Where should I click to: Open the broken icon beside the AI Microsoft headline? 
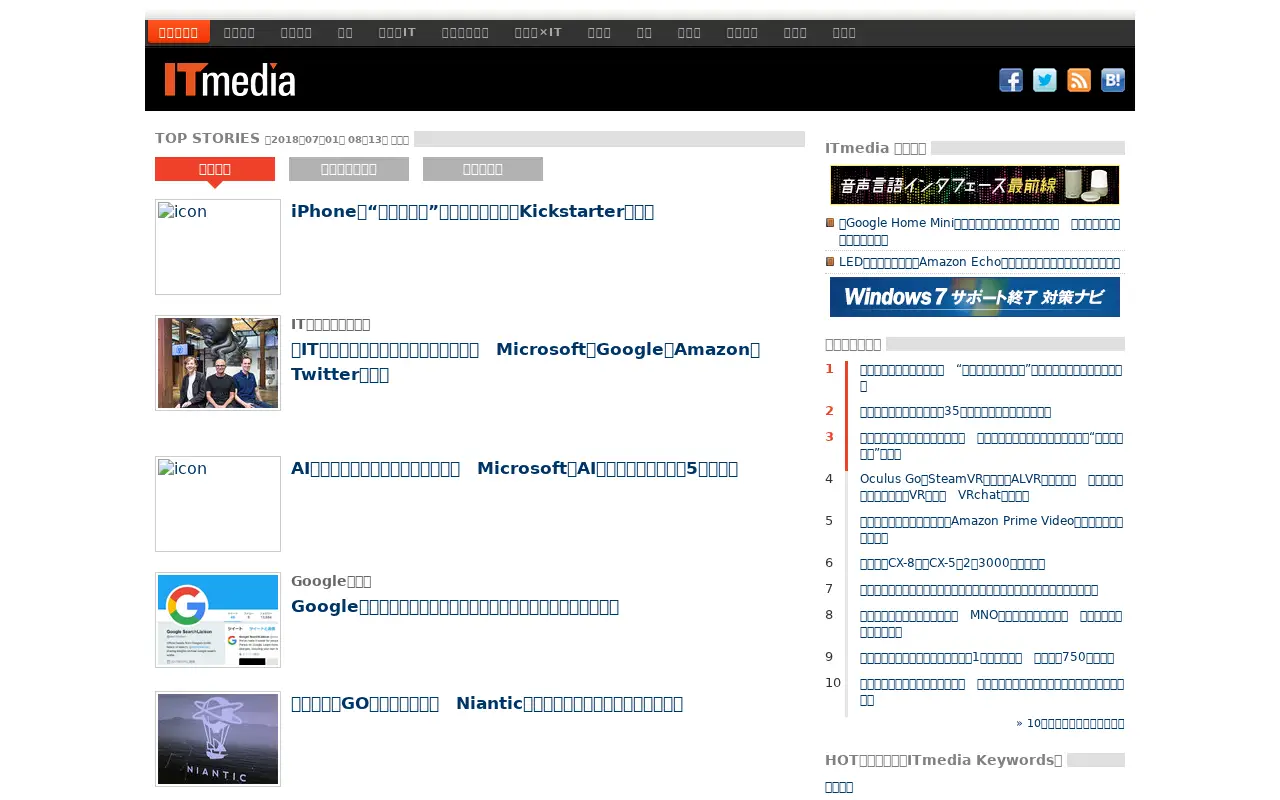[x=218, y=504]
